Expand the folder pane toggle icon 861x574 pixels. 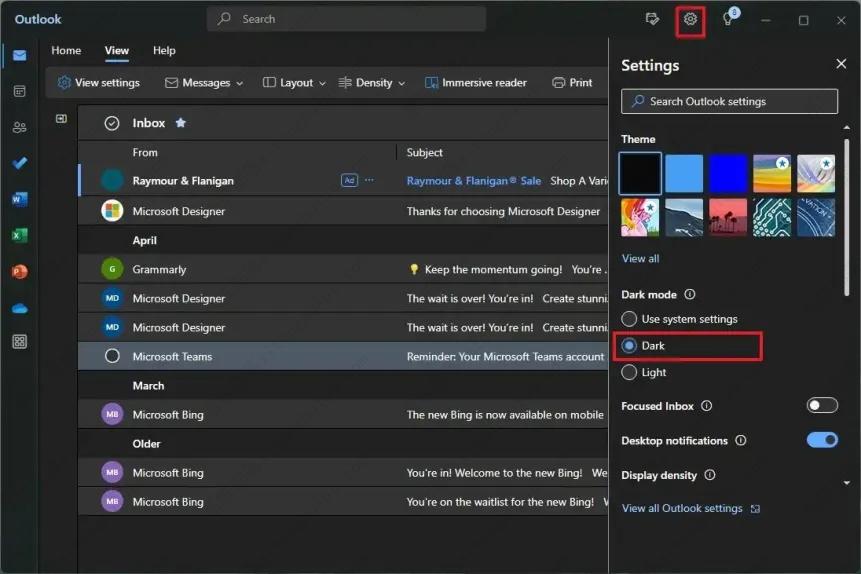62,119
